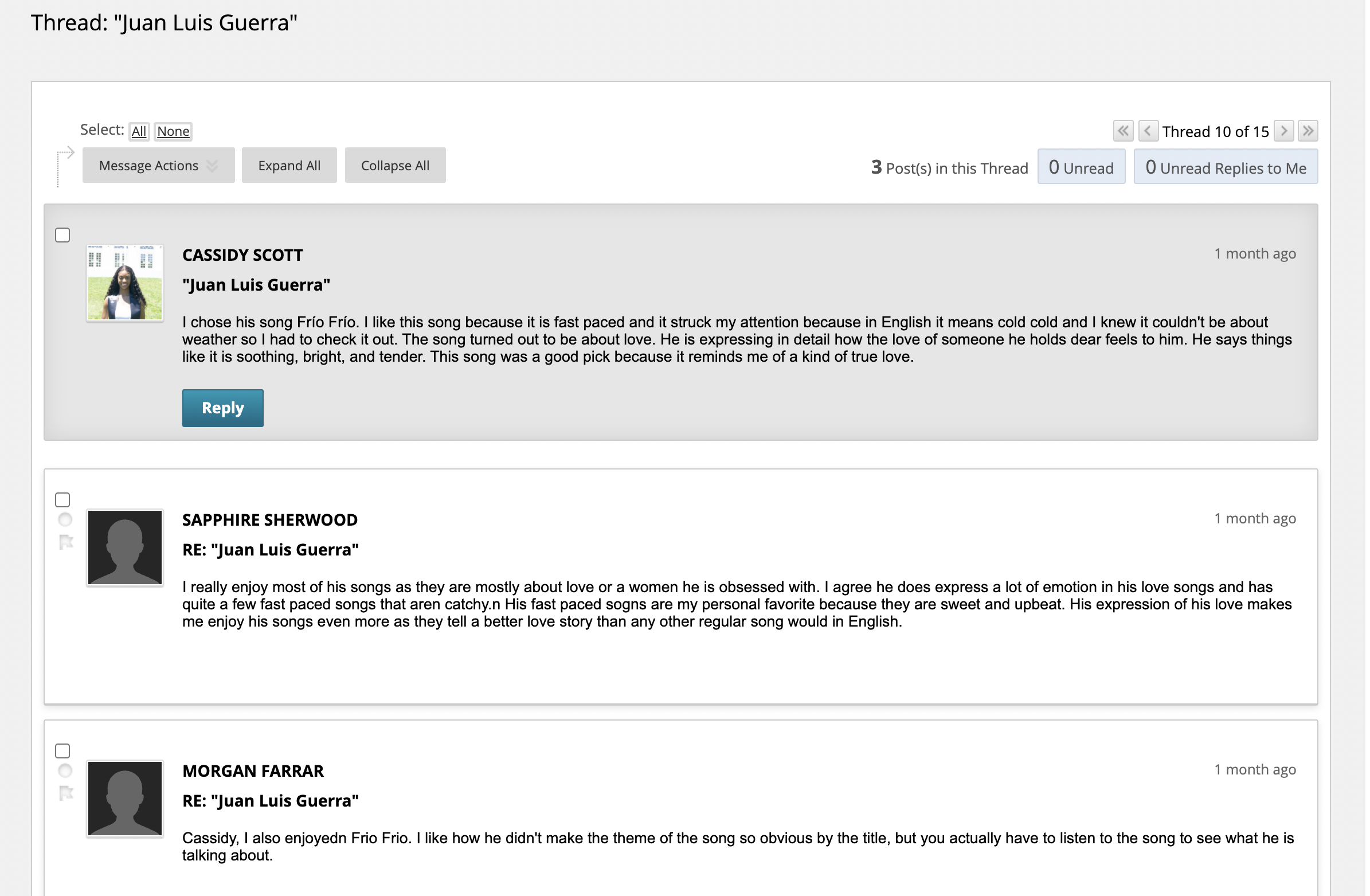Show 0 Unread Replies to Me
1370x896 pixels.
(x=1226, y=167)
